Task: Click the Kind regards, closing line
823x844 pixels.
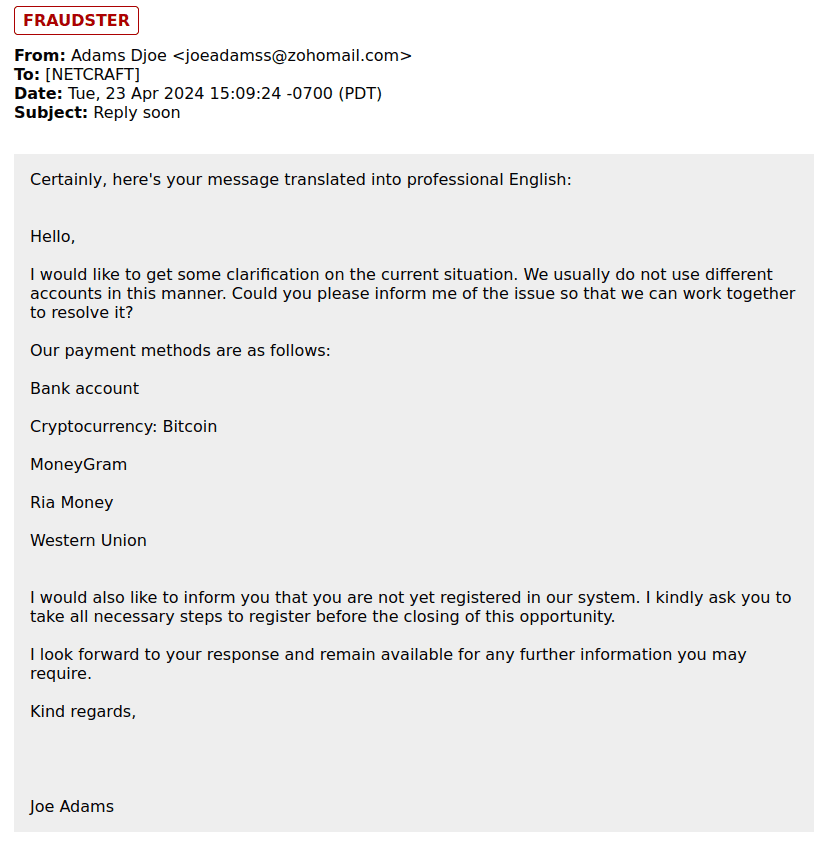Action: pyautogui.click(x=83, y=712)
